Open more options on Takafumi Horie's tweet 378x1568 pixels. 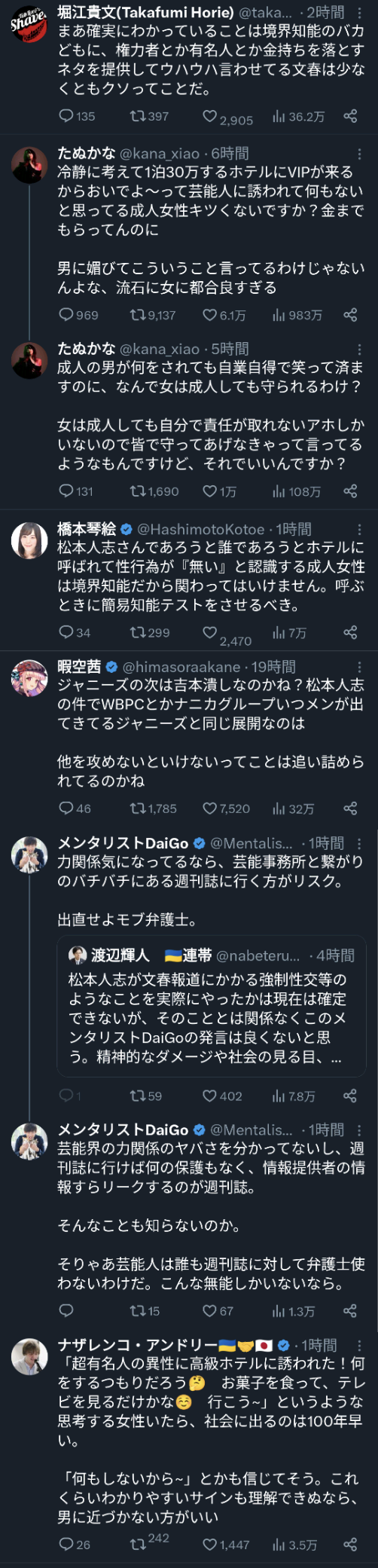(x=359, y=13)
